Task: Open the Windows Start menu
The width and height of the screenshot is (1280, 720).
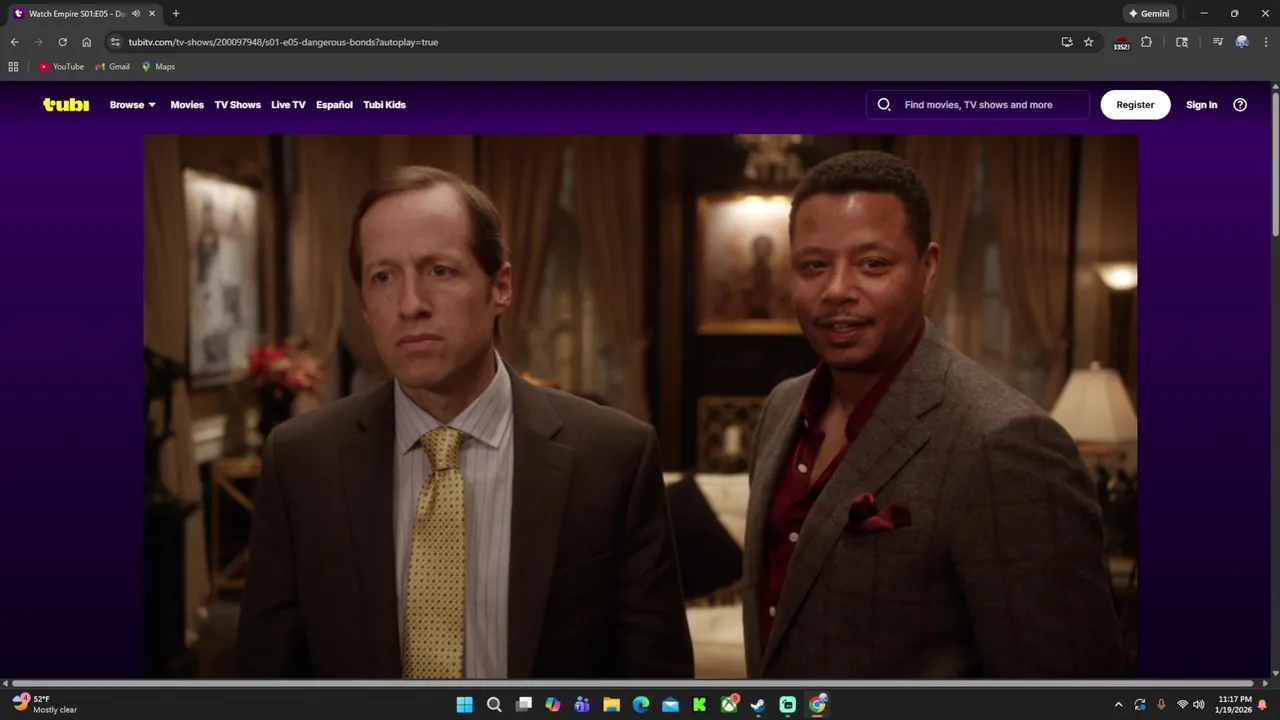Action: pos(464,705)
